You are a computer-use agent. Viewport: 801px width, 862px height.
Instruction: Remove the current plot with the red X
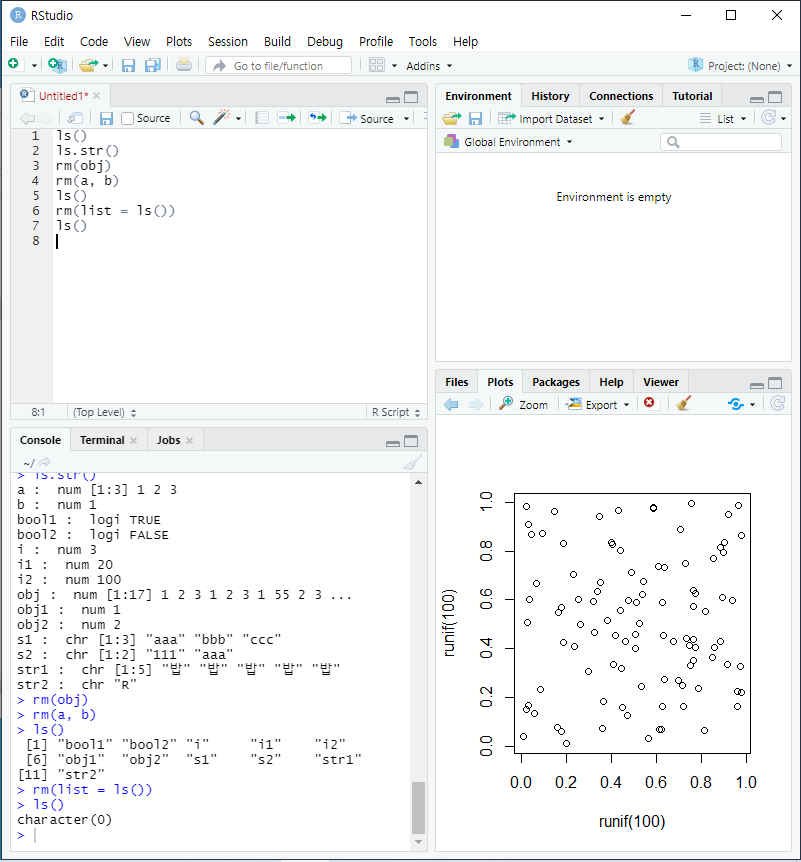click(649, 403)
